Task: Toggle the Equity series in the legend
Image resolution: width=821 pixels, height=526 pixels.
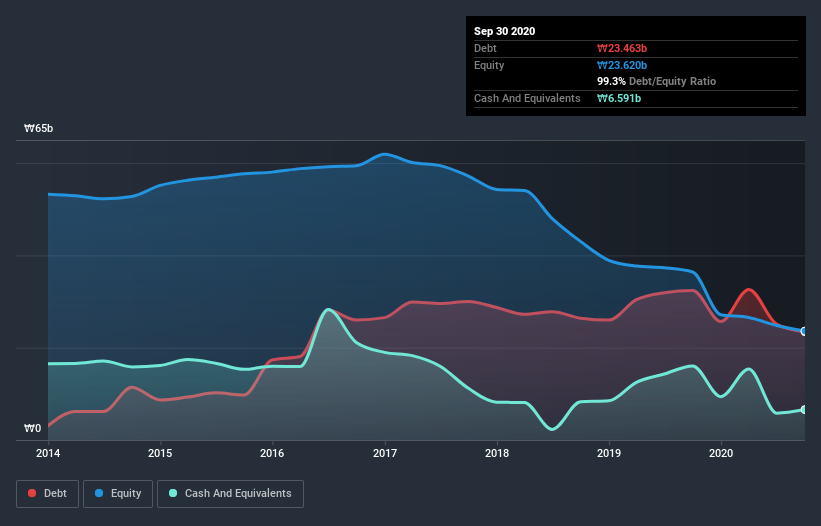Action: pyautogui.click(x=118, y=493)
